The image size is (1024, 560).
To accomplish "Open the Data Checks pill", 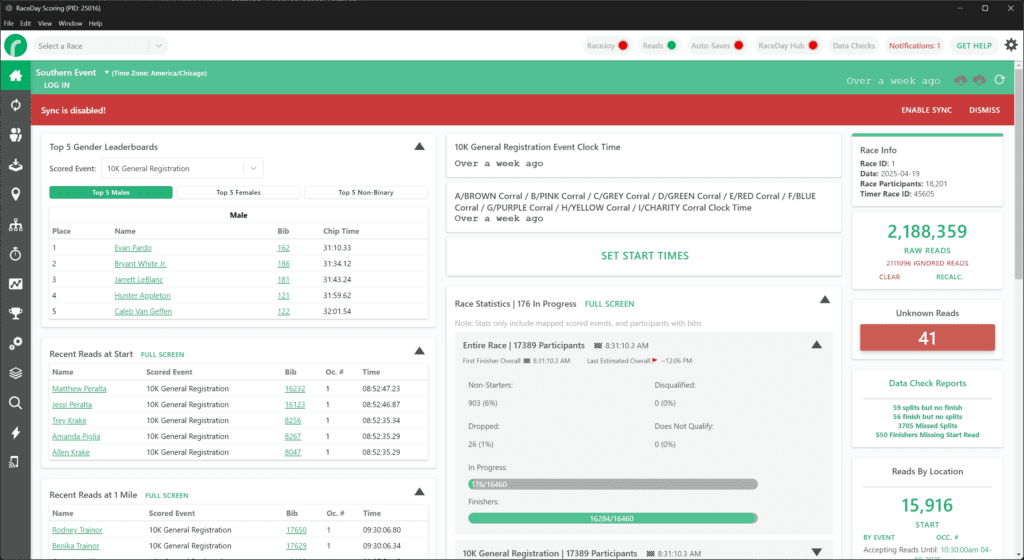I will [x=854, y=46].
